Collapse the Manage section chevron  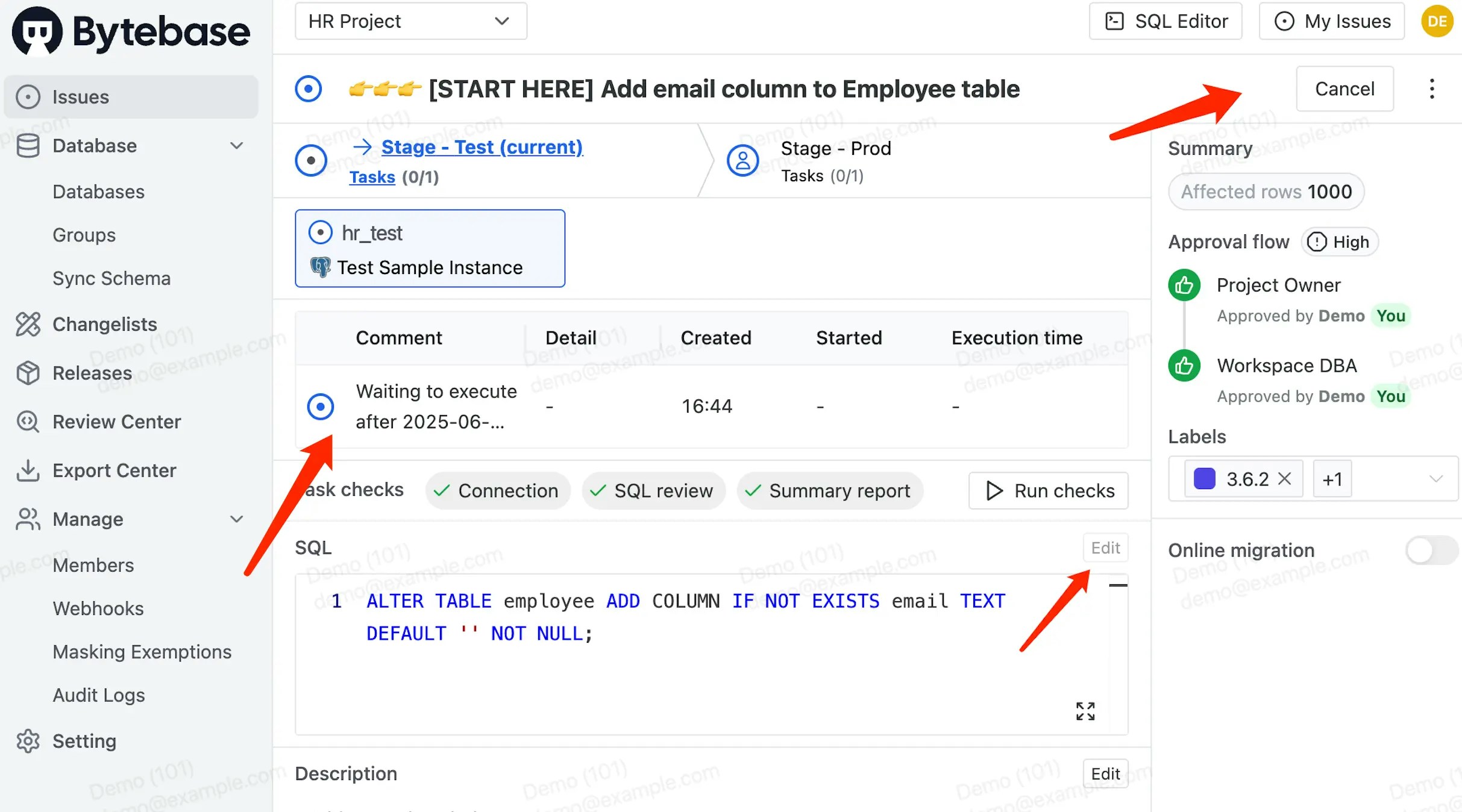pos(237,519)
